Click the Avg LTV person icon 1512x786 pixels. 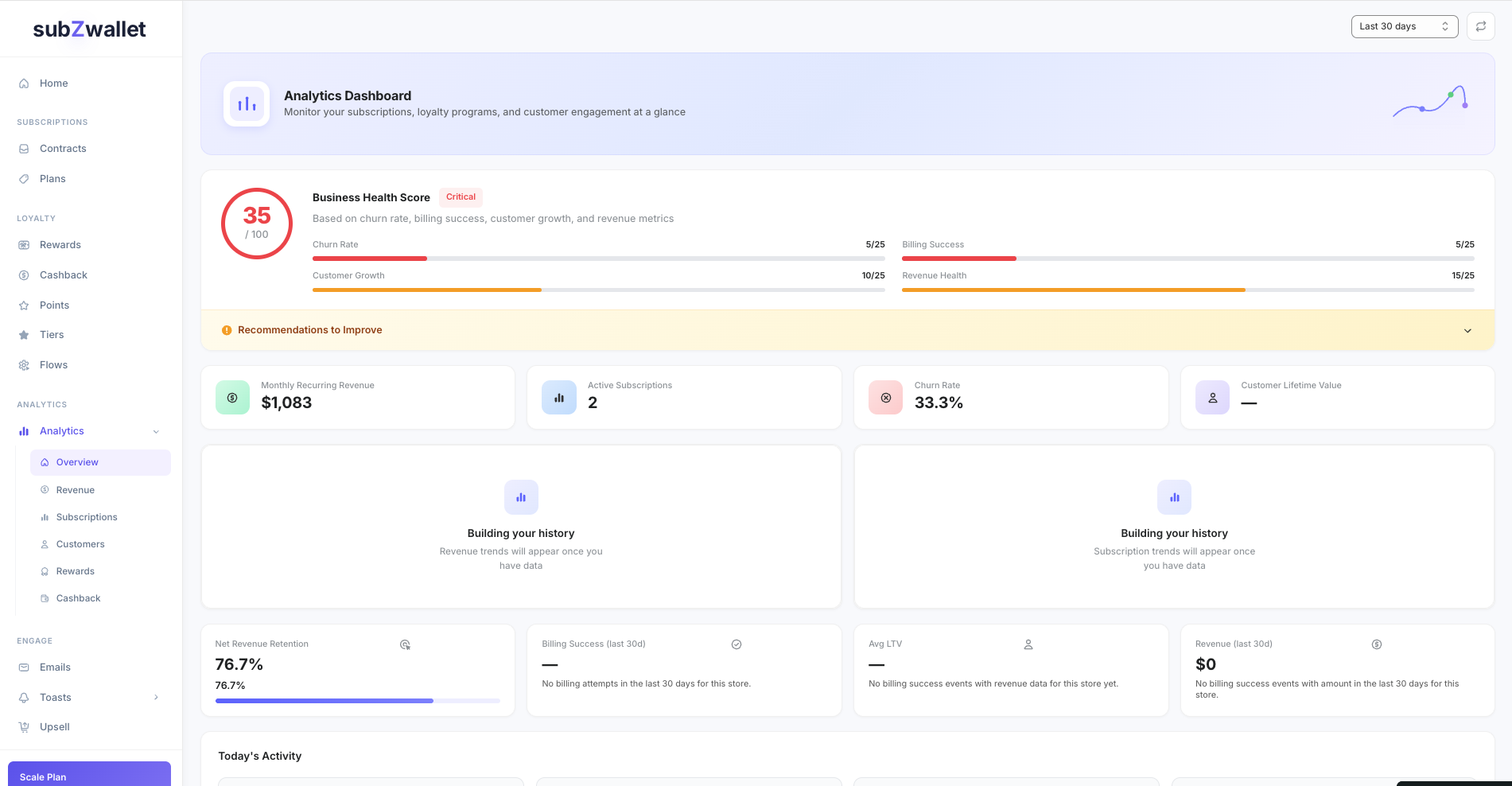click(1028, 644)
